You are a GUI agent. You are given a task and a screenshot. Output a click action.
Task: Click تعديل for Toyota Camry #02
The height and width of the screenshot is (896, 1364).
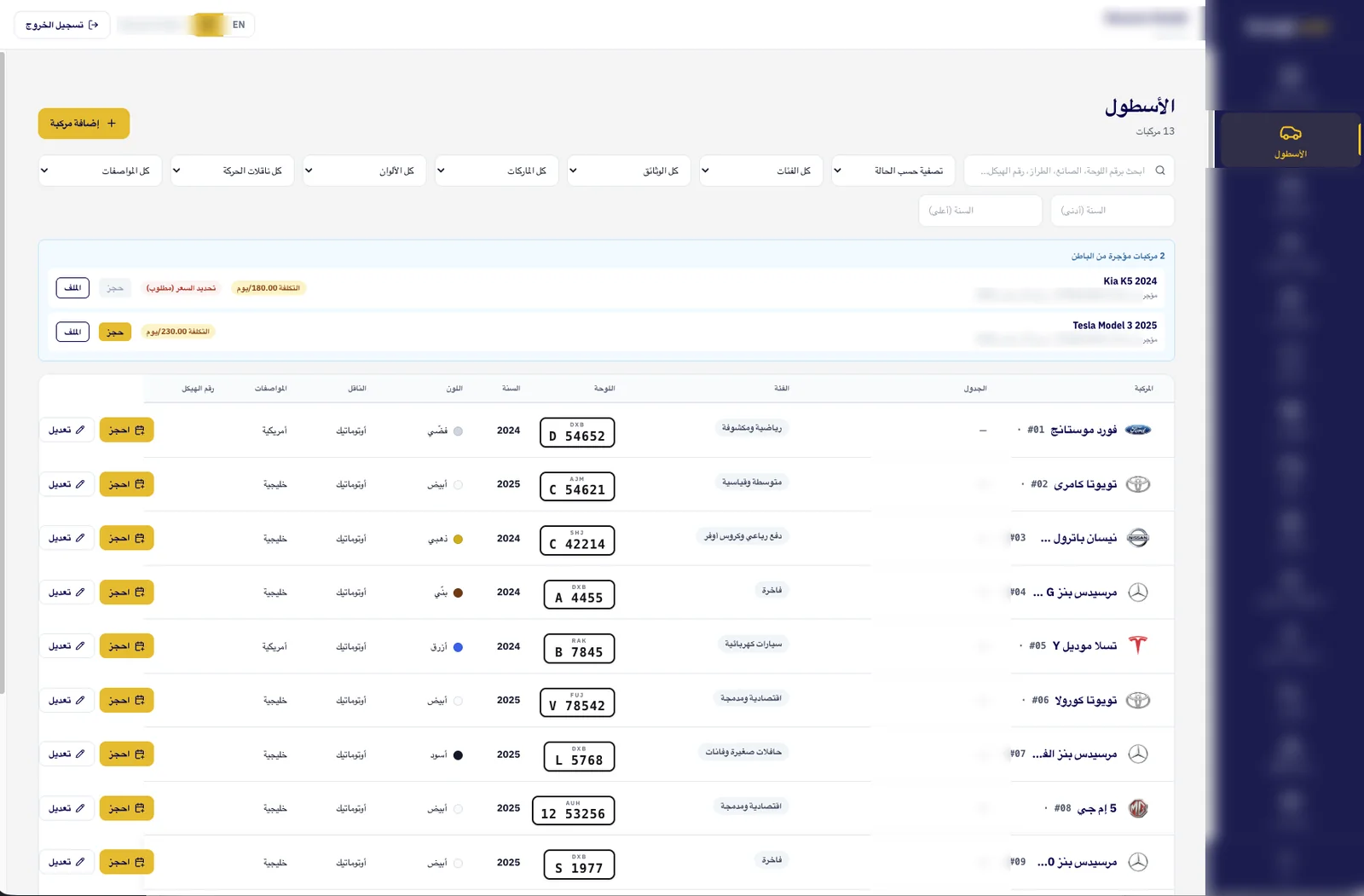[66, 484]
